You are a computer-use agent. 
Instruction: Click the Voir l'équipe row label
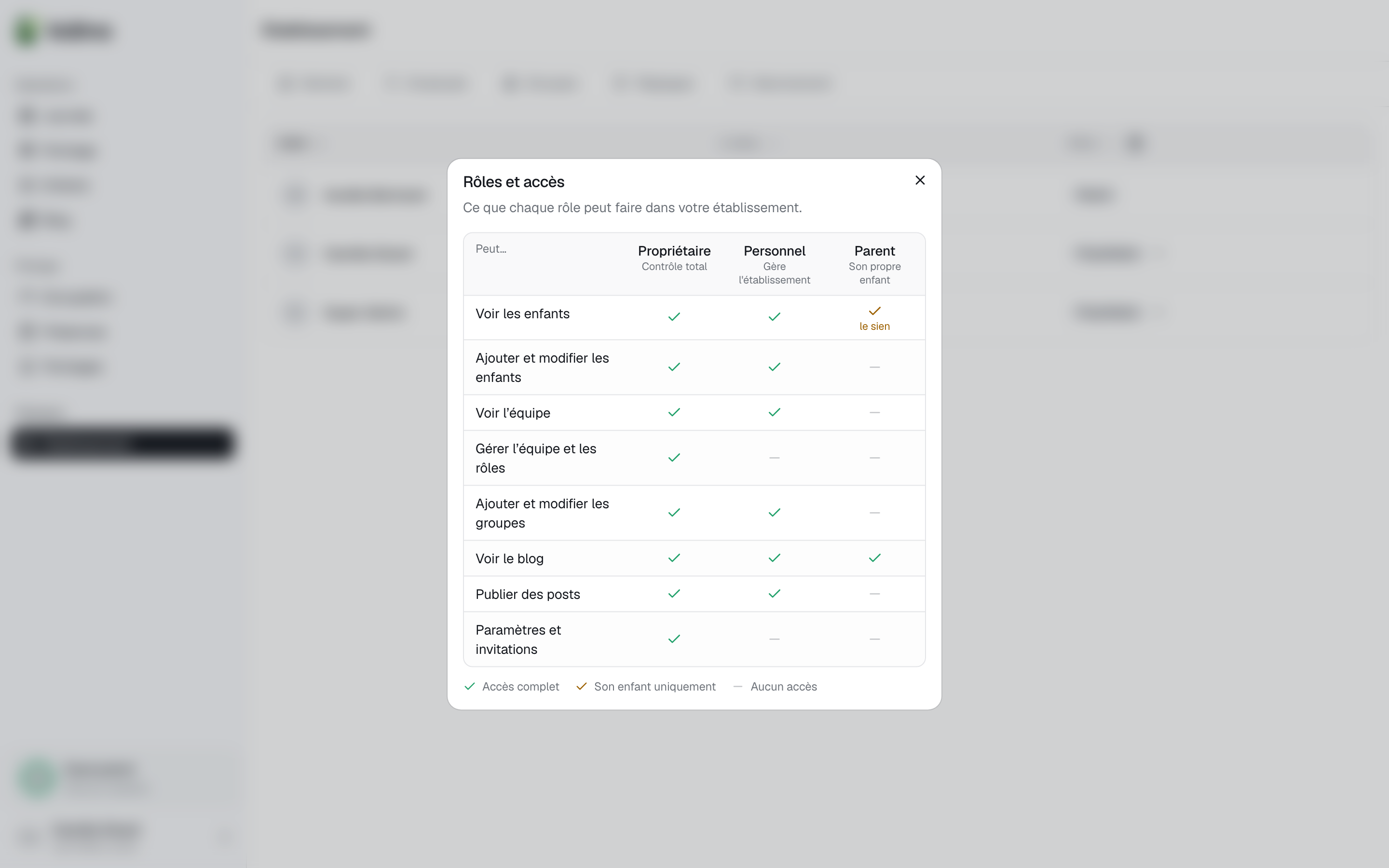click(x=513, y=413)
